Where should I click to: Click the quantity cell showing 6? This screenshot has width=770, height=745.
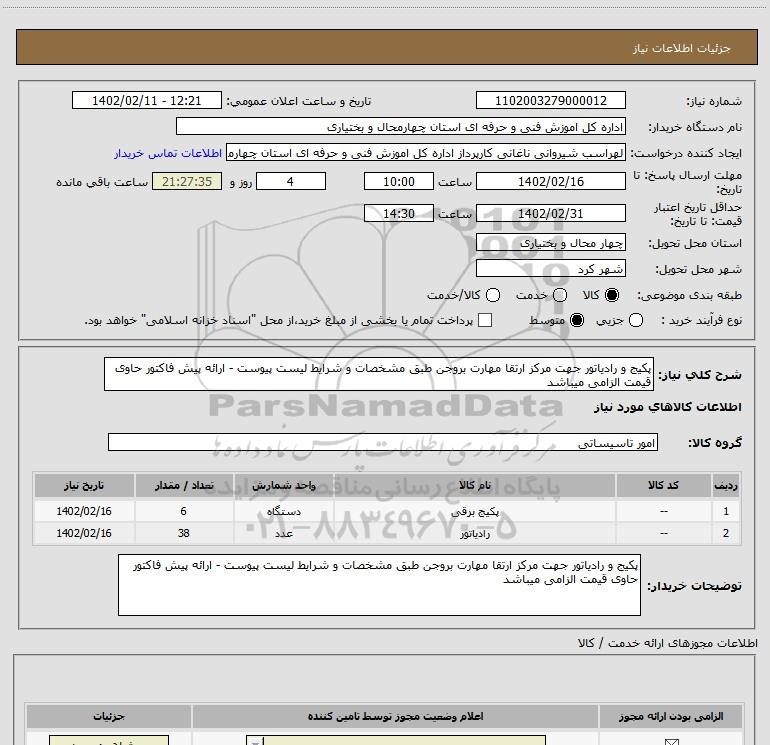click(184, 511)
